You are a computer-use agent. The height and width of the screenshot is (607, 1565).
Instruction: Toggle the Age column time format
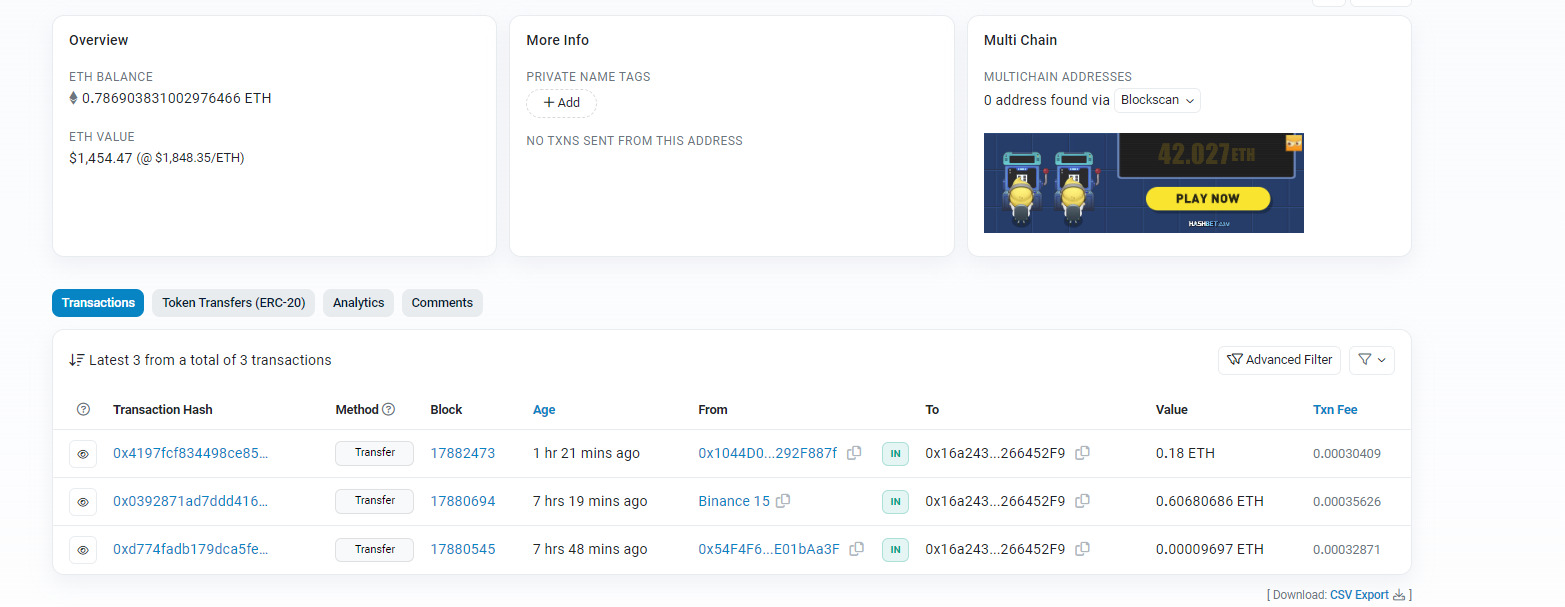544,410
